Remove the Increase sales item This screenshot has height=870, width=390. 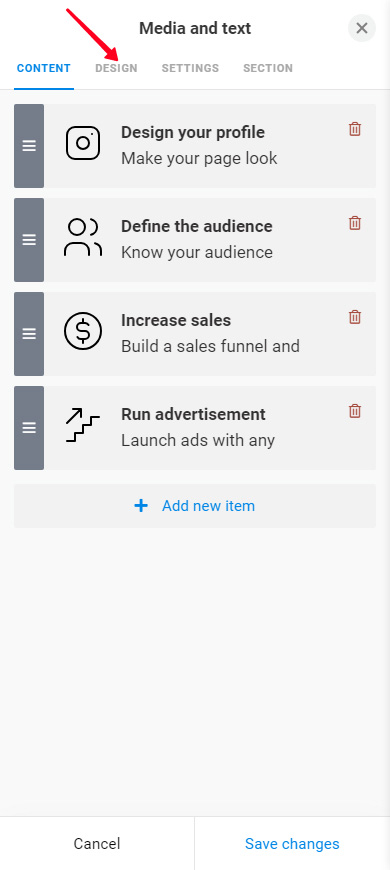point(354,317)
